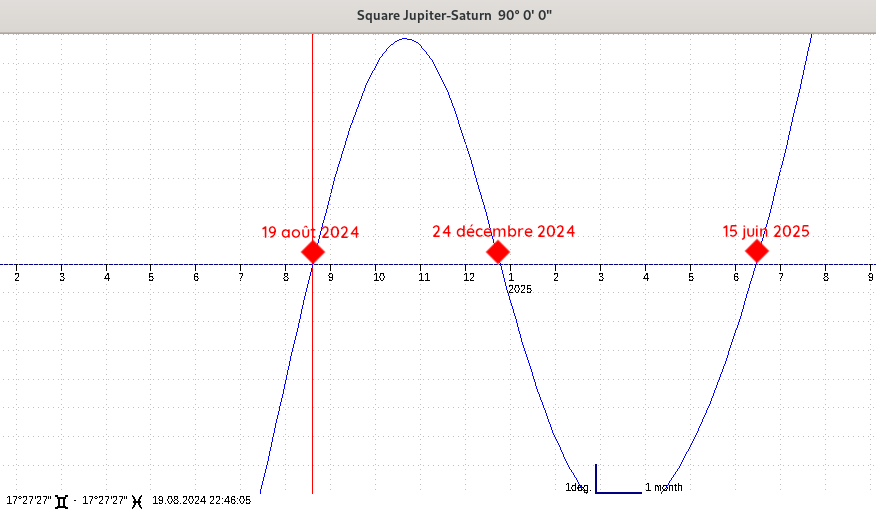
Task: Click month 11 on the time axis
Action: click(x=423, y=277)
